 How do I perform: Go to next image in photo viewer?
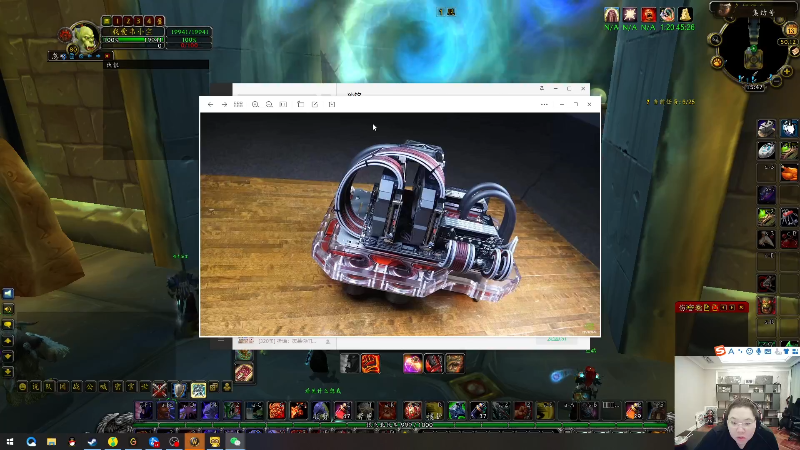[224, 104]
